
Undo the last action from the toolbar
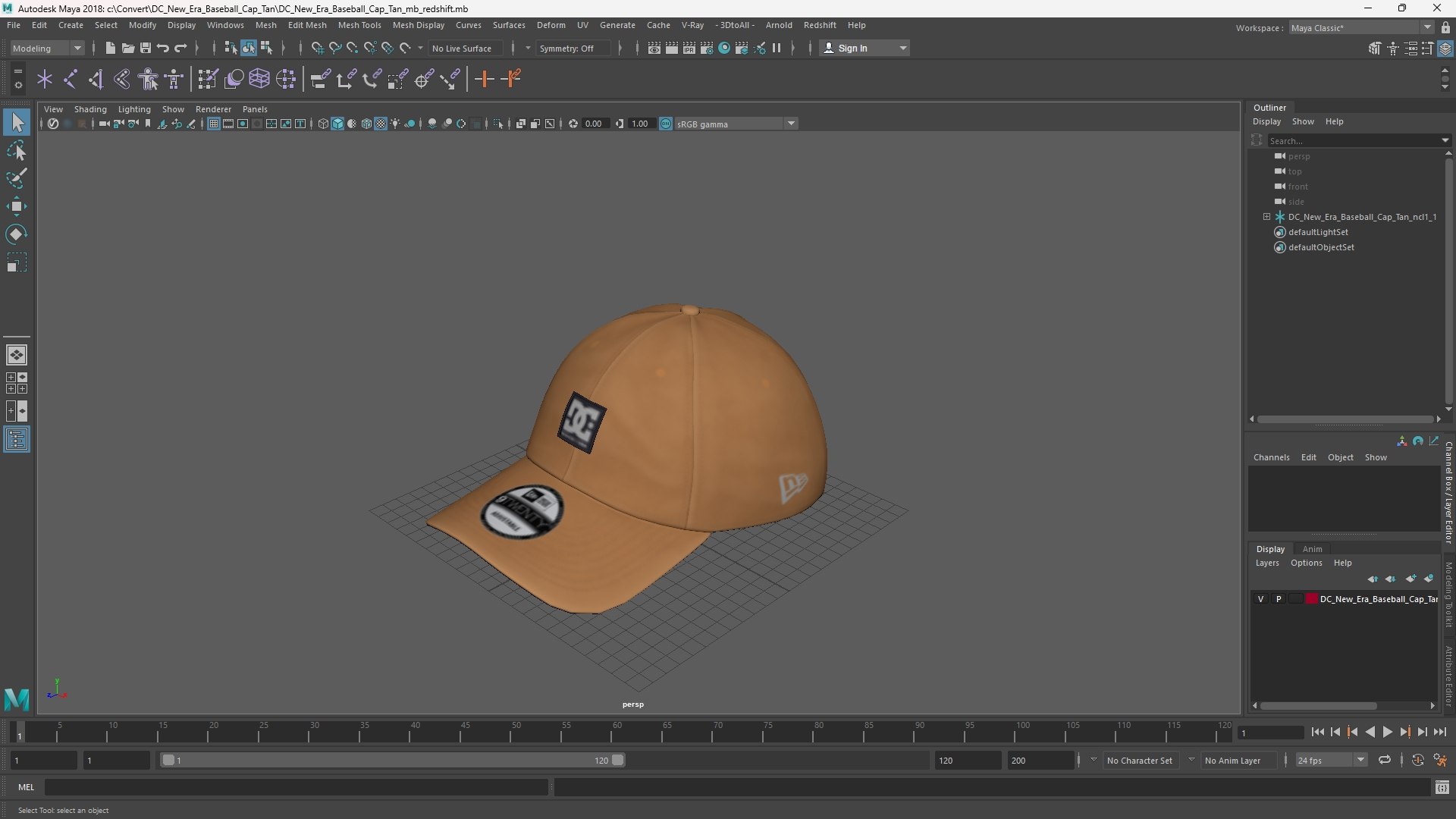[162, 48]
